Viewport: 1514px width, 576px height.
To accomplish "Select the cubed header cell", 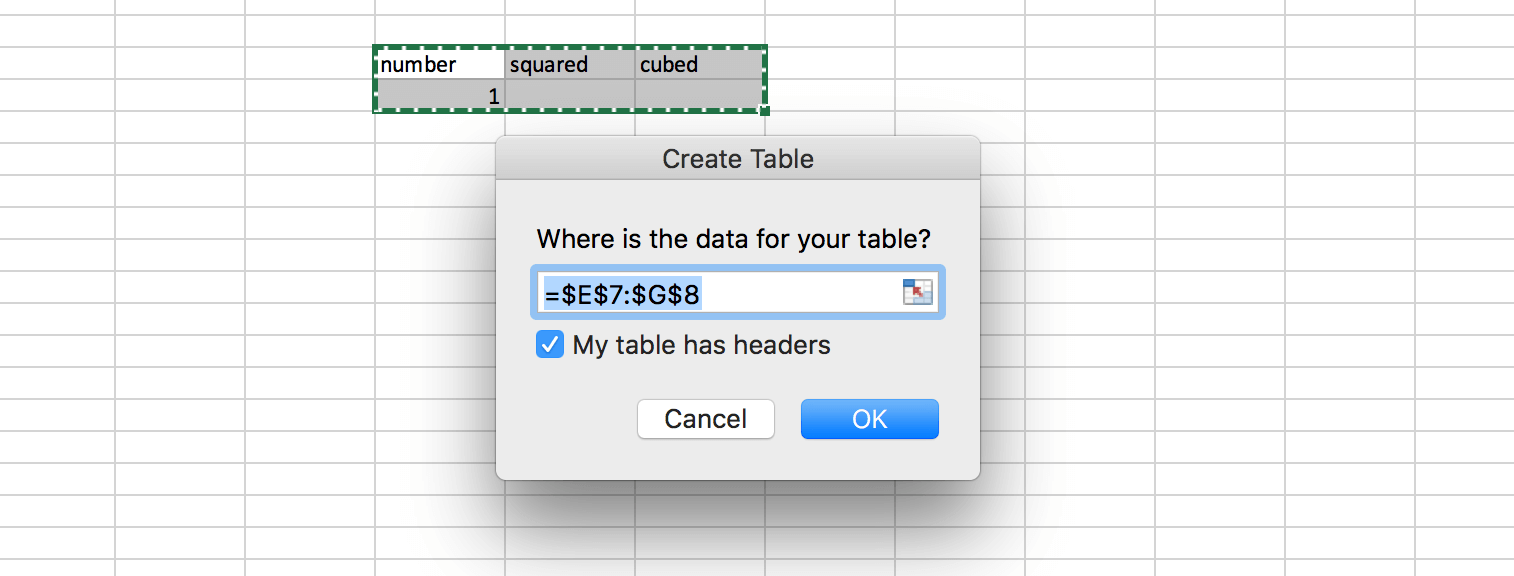I will tap(700, 64).
